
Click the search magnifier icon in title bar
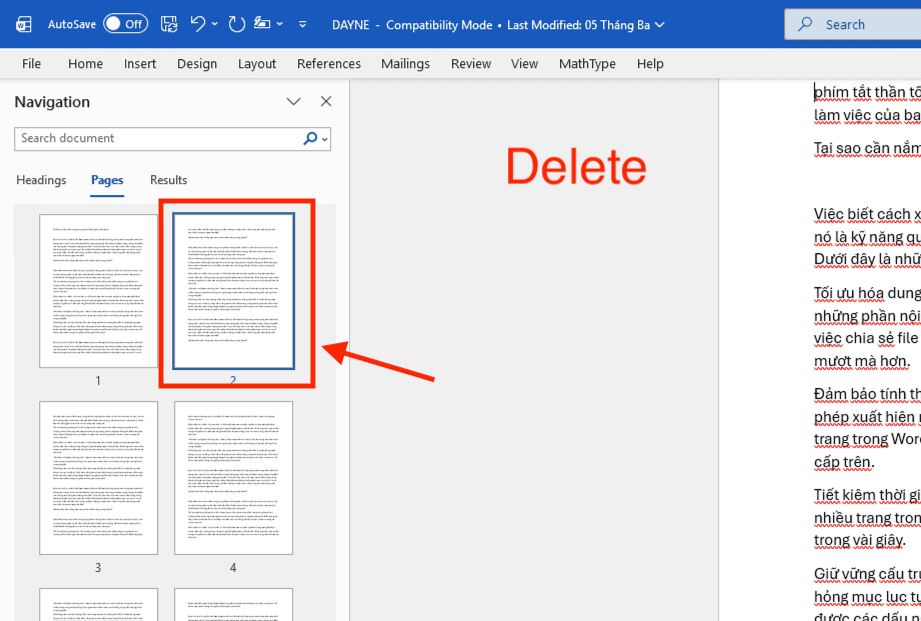[805, 24]
